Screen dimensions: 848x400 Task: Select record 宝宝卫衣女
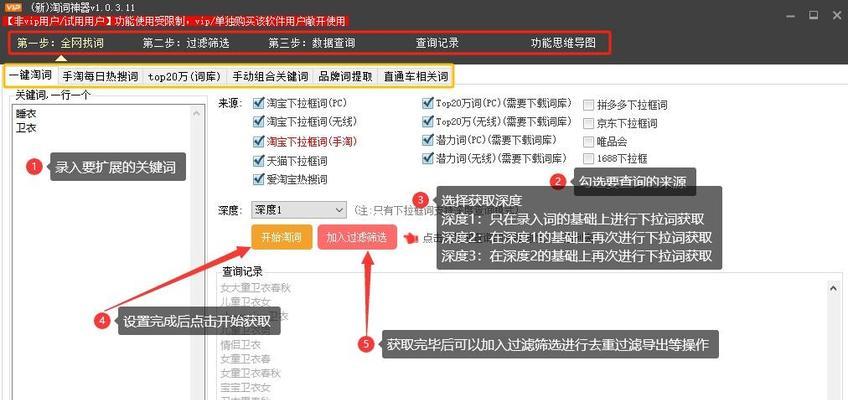pyautogui.click(x=246, y=387)
